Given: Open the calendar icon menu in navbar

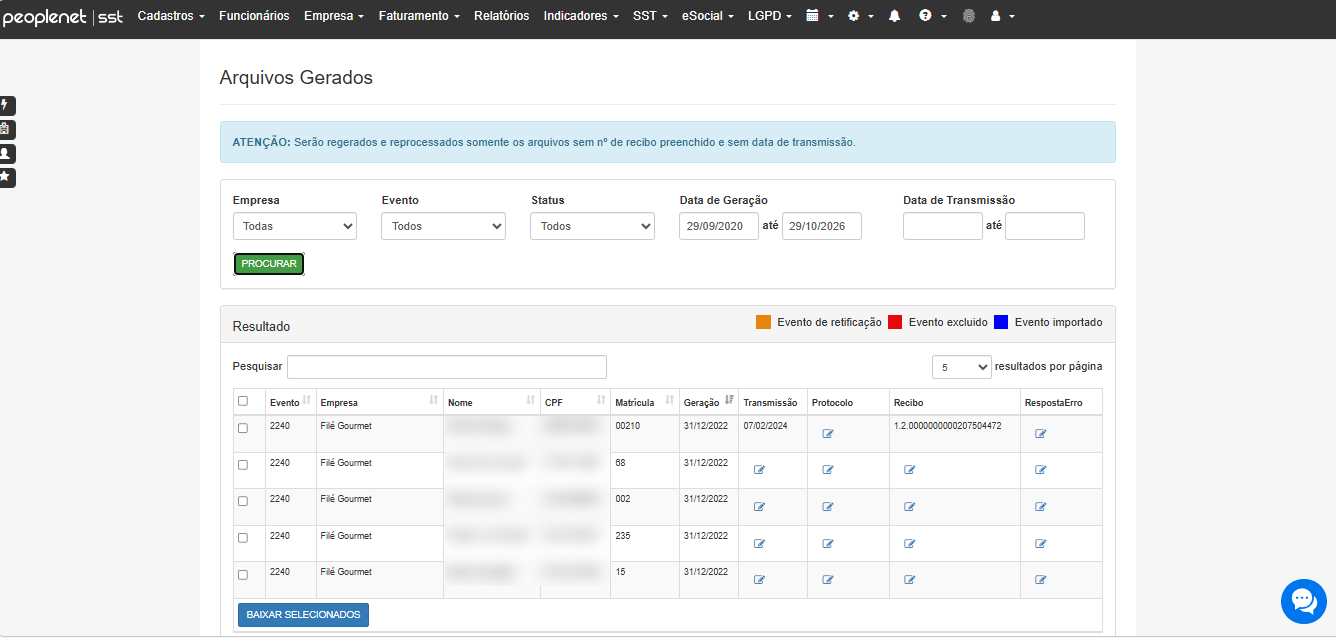Looking at the screenshot, I should pos(819,16).
